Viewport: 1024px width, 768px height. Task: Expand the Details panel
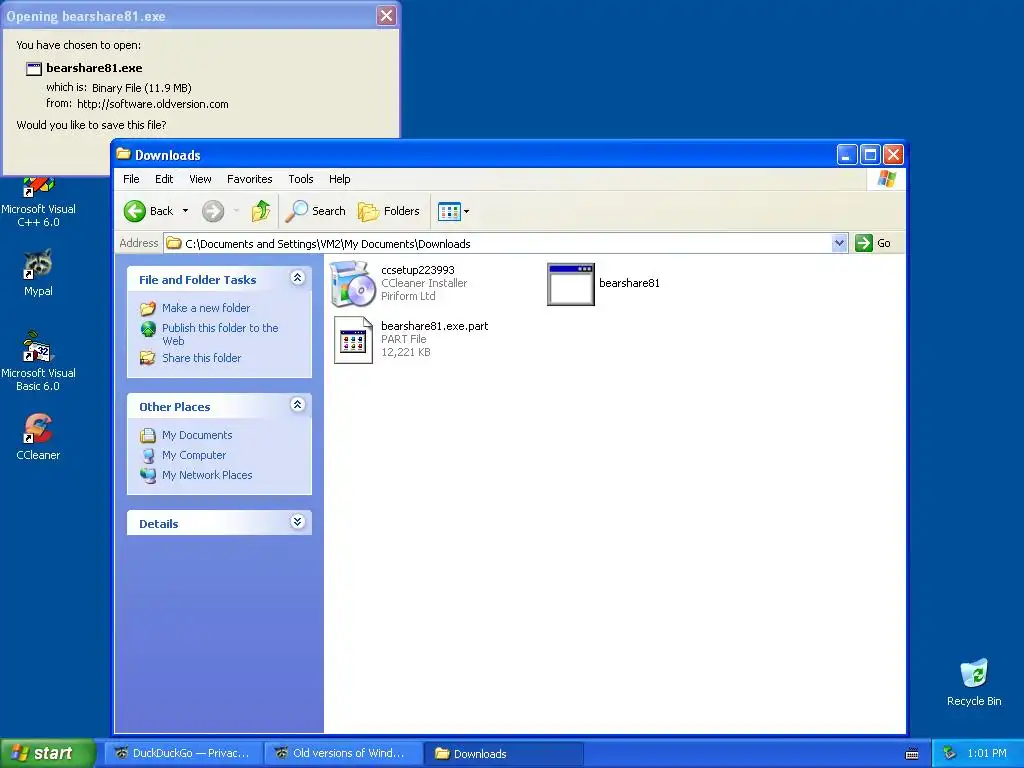297,522
